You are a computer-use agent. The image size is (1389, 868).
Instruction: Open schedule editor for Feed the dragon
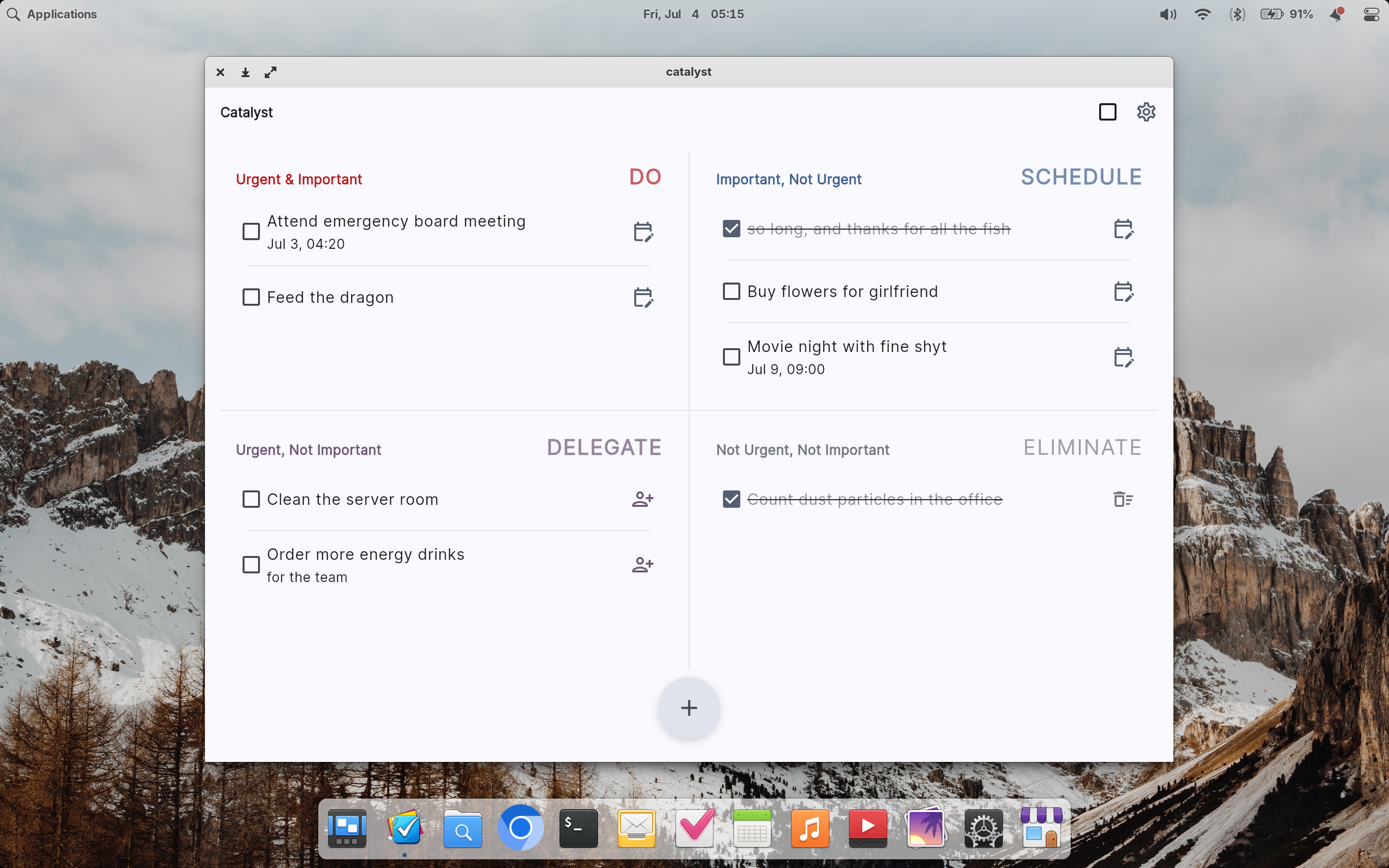point(643,298)
